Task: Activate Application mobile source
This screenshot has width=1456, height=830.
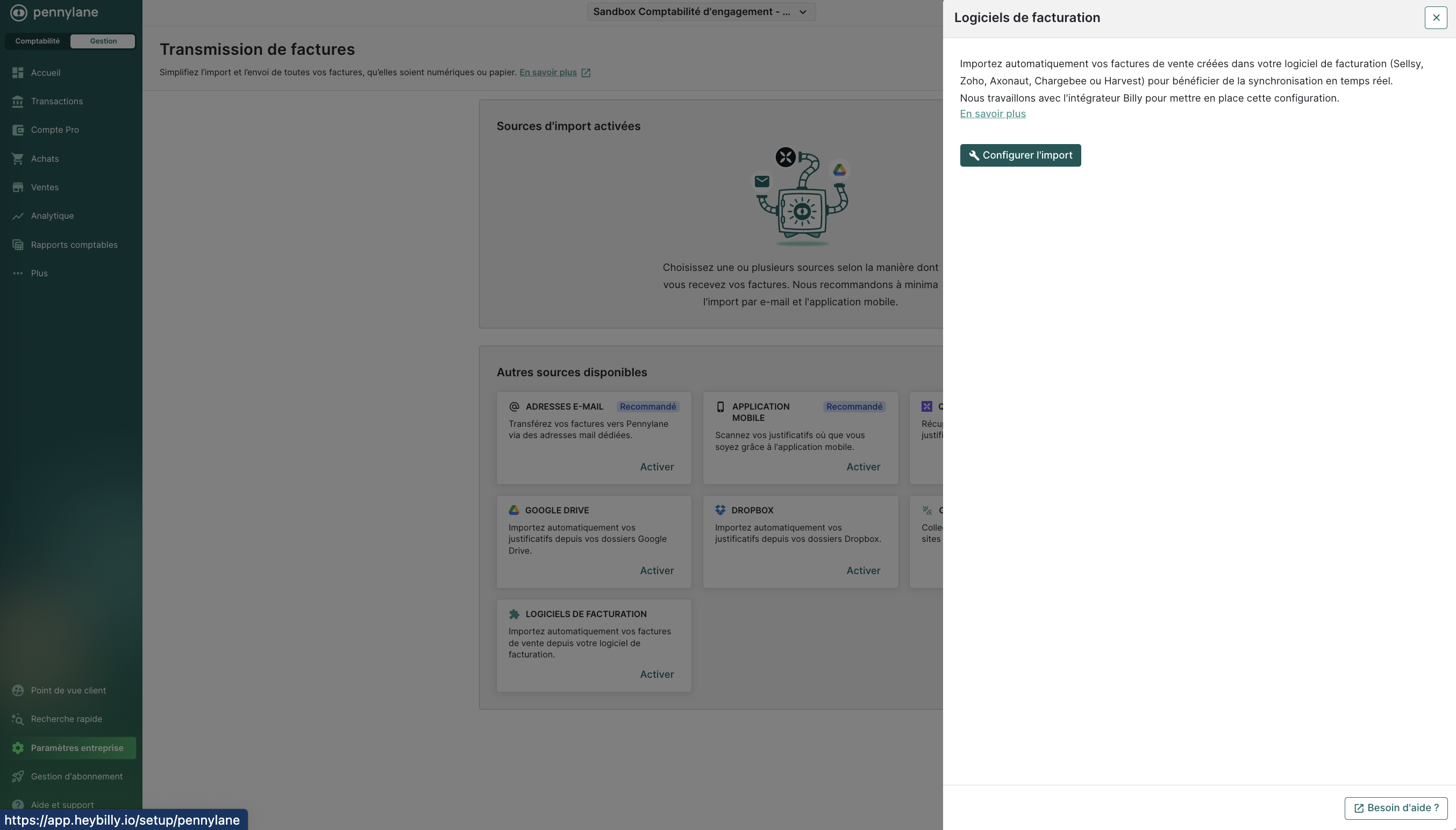Action: tap(863, 467)
